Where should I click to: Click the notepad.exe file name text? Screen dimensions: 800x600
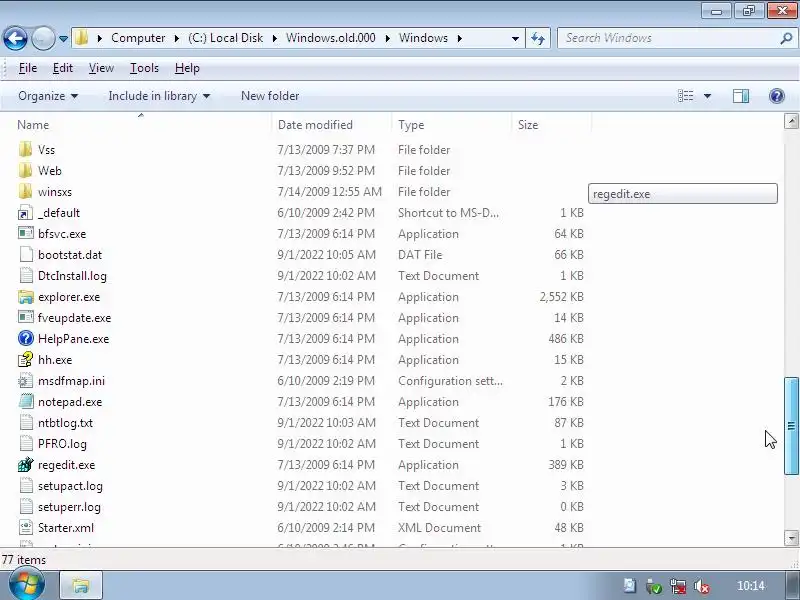[70, 402]
